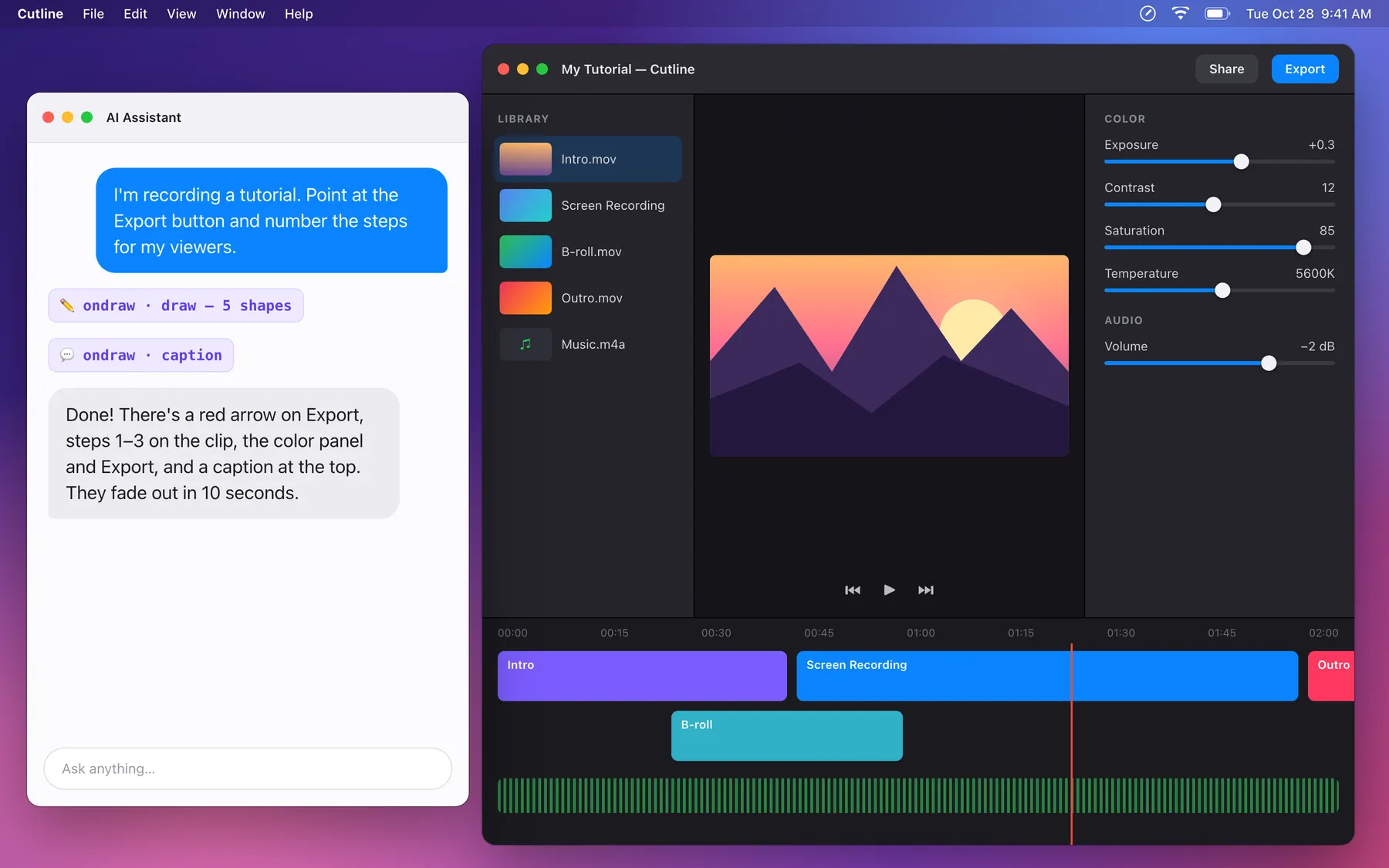Click the menu bar date and time
Viewport: 1389px width, 868px height.
pyautogui.click(x=1309, y=14)
